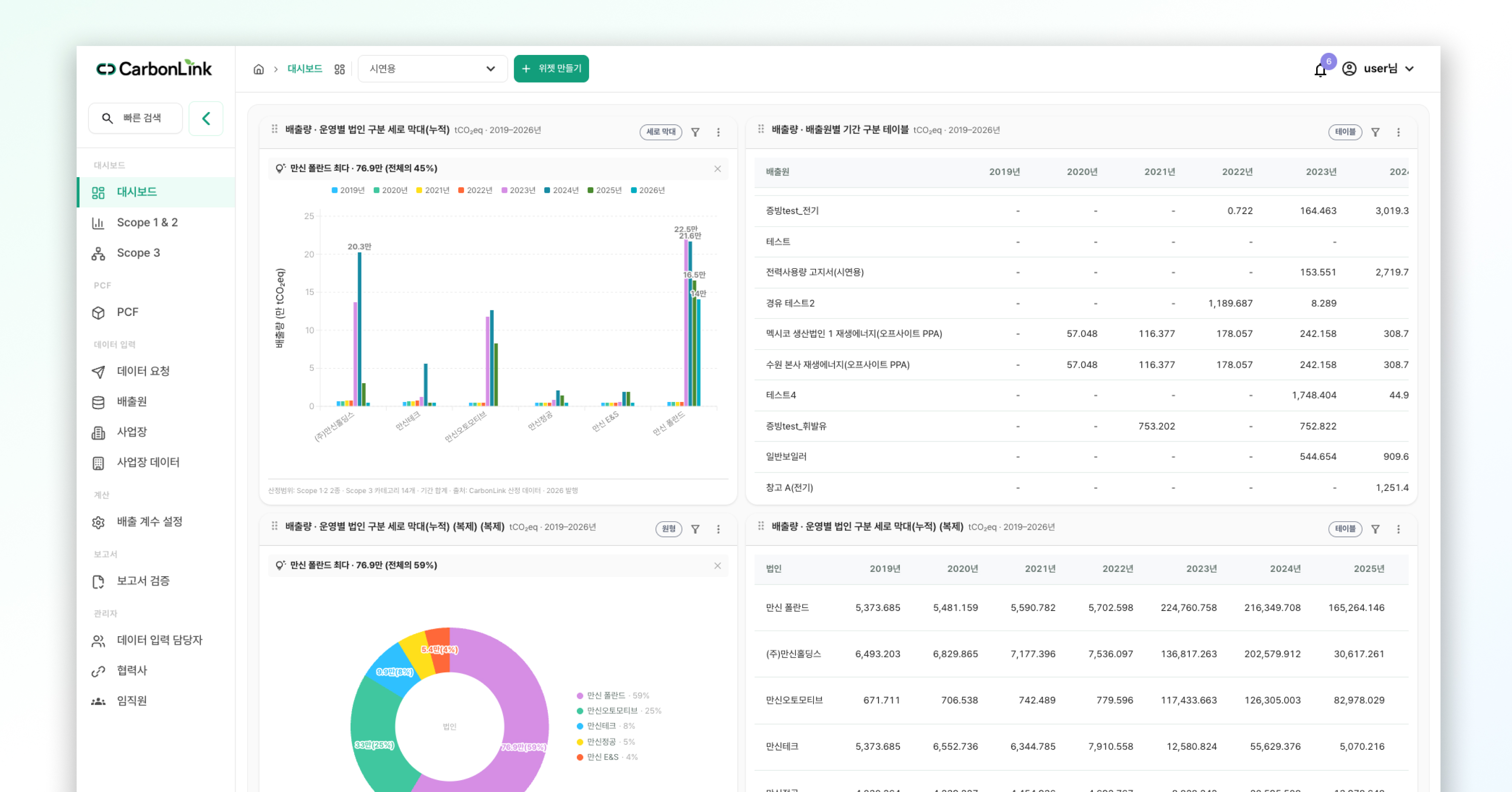Open 사업장 in the sidebar
The width and height of the screenshot is (1512, 792).
pos(156,433)
